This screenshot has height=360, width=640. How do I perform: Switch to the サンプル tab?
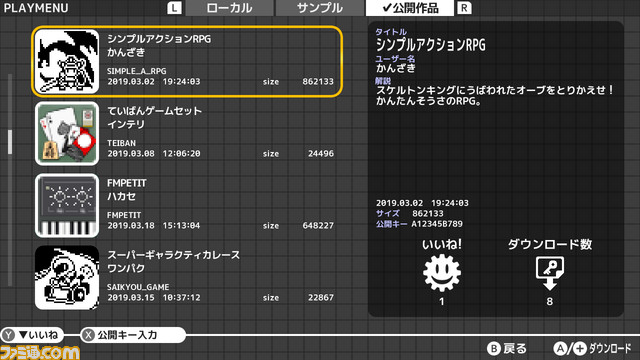point(320,8)
